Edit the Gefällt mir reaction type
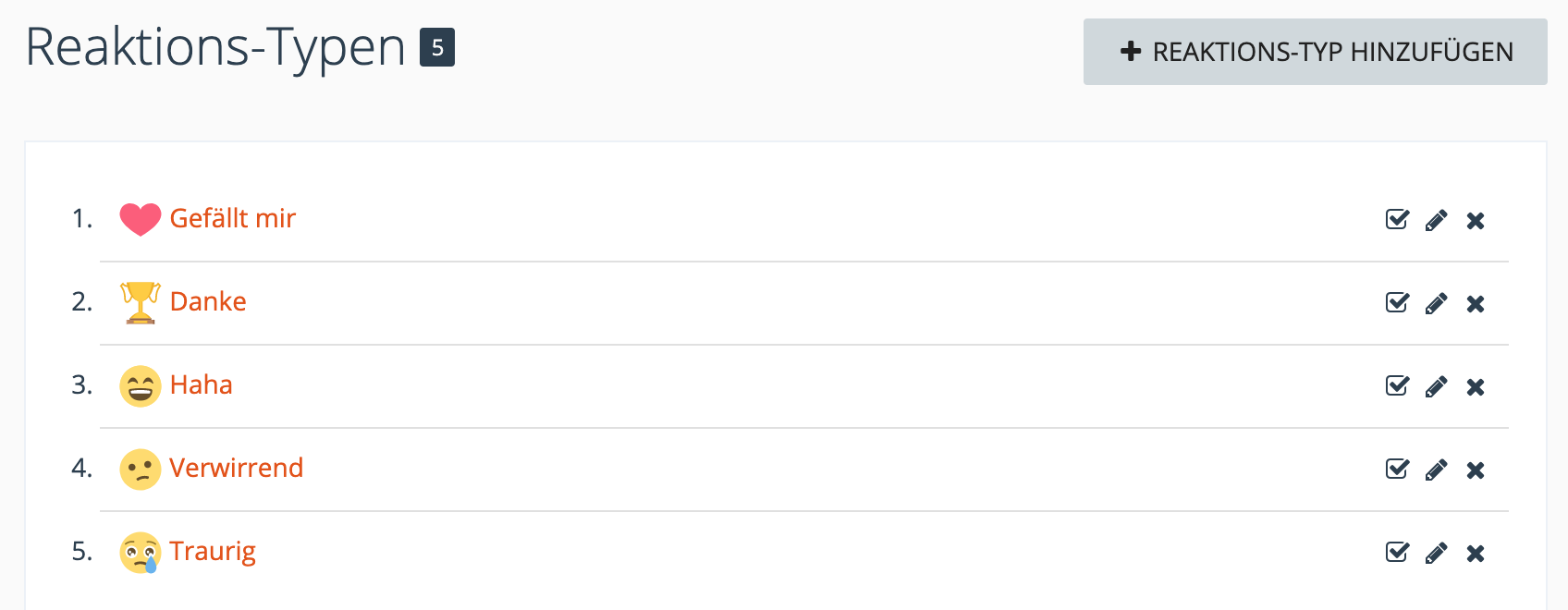The image size is (1568, 610). pos(1436,220)
